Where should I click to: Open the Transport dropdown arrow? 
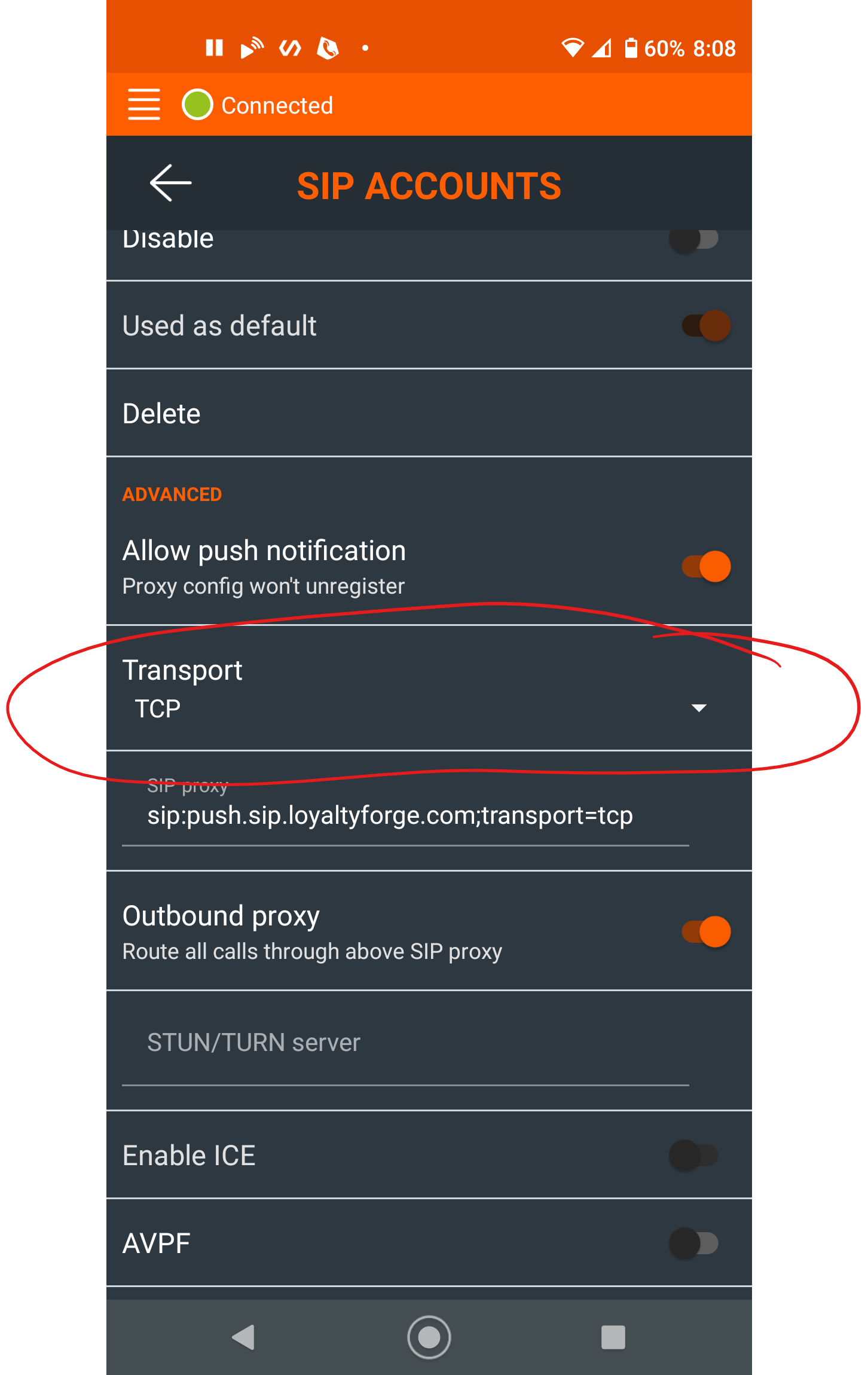click(x=699, y=708)
